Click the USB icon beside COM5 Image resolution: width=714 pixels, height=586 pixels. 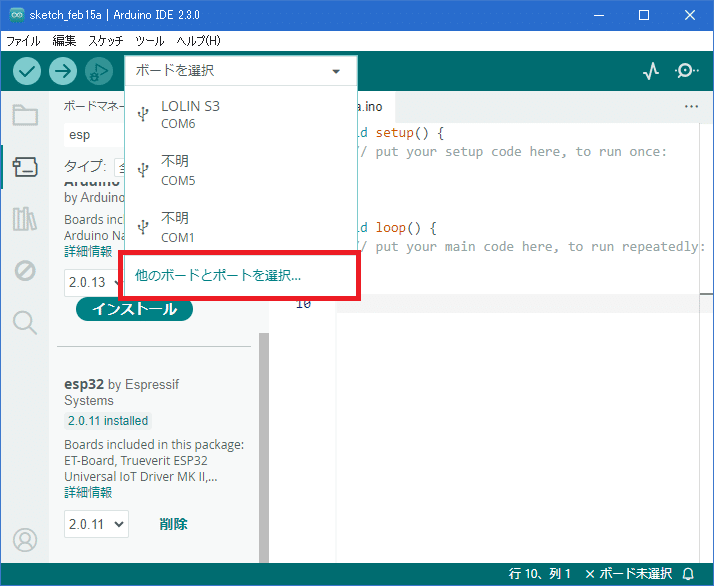143,170
